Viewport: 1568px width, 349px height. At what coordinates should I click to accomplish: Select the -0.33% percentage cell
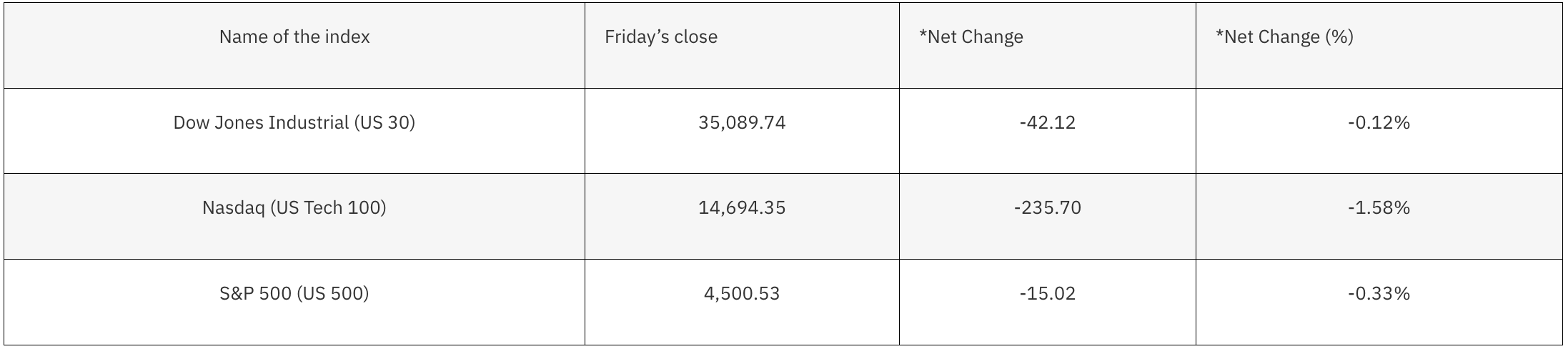pyautogui.click(x=1379, y=294)
